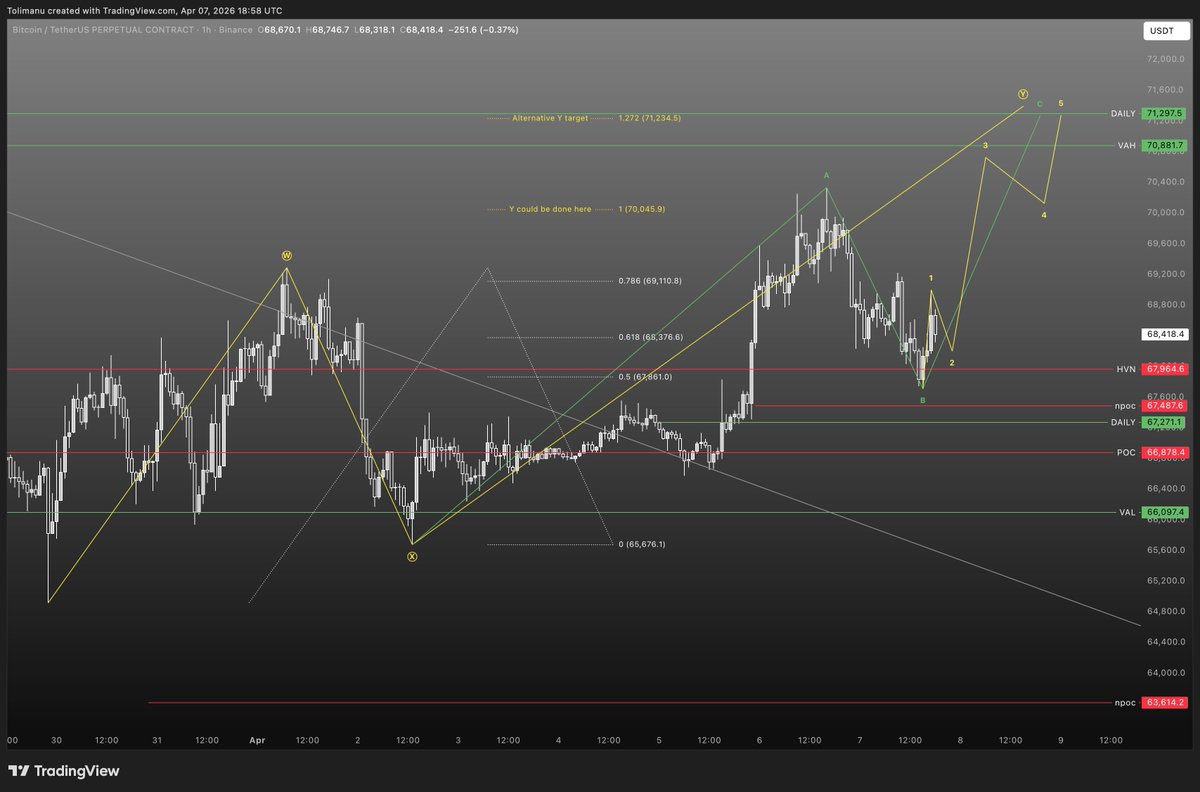
Task: Click 72,000.0 on the price axis
Action: coord(1165,60)
